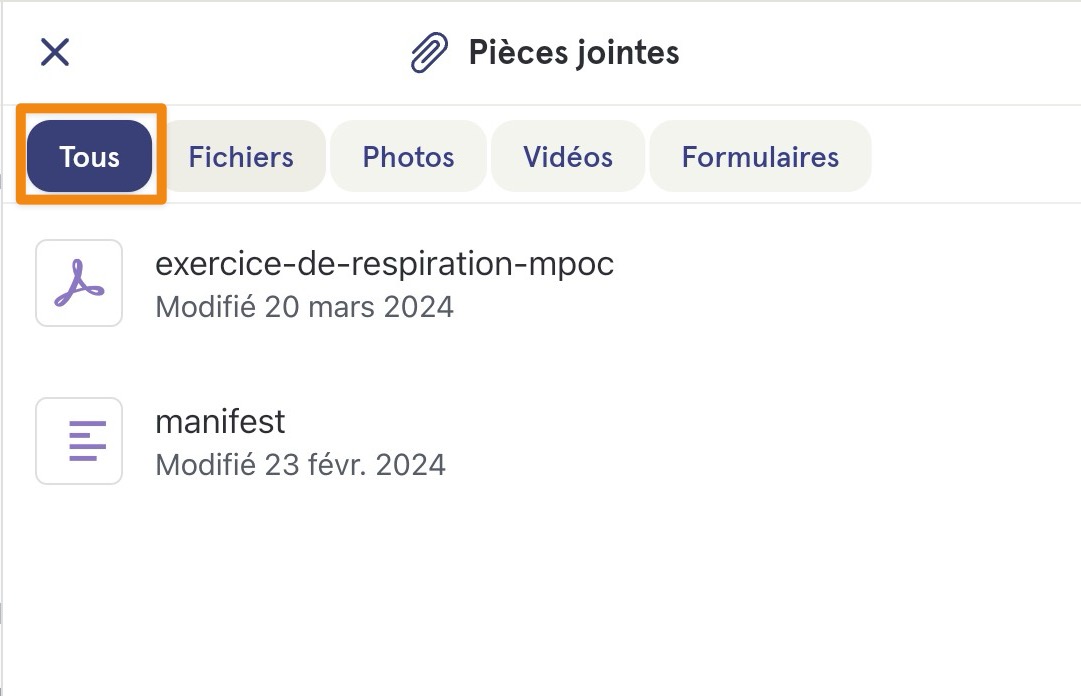Show only Photos attachments
The image size is (1081, 696).
pyautogui.click(x=408, y=156)
